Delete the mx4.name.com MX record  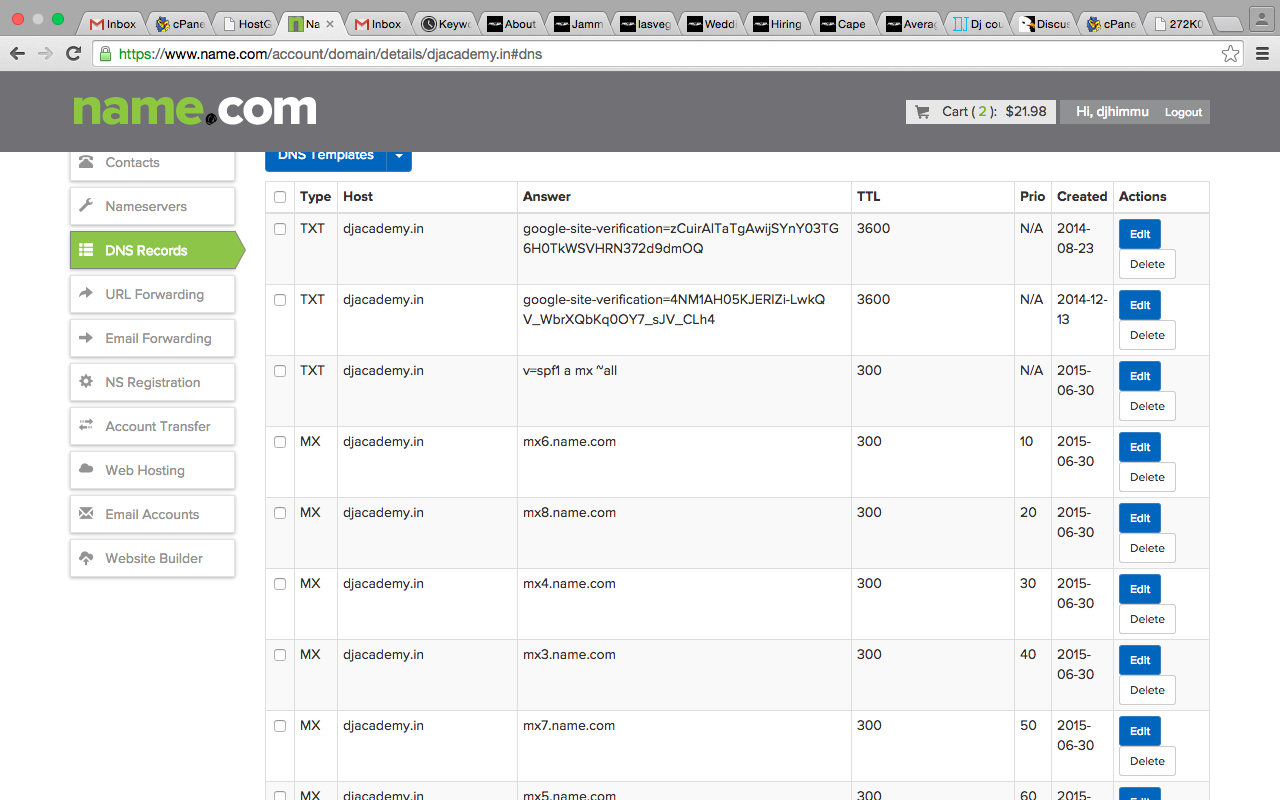click(x=1147, y=619)
